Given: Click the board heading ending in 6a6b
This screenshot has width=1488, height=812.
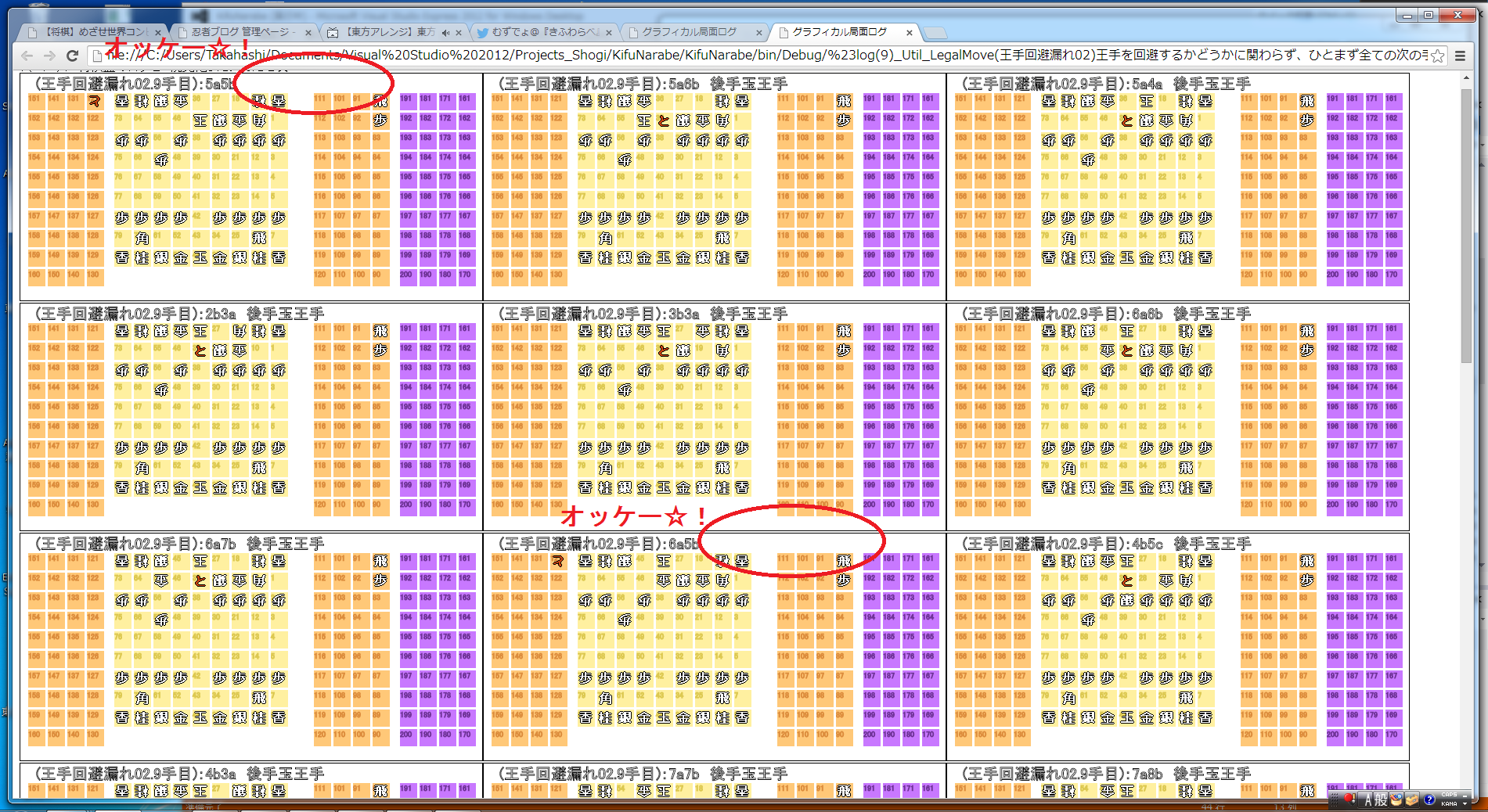Looking at the screenshot, I should coord(1107,314).
